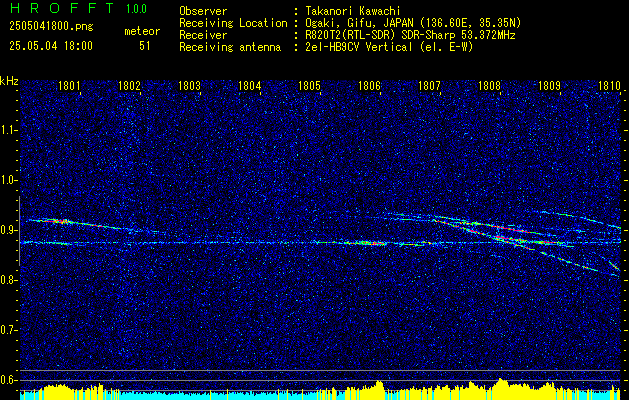Click the meteor label
This screenshot has width=629, height=400.
(142, 31)
